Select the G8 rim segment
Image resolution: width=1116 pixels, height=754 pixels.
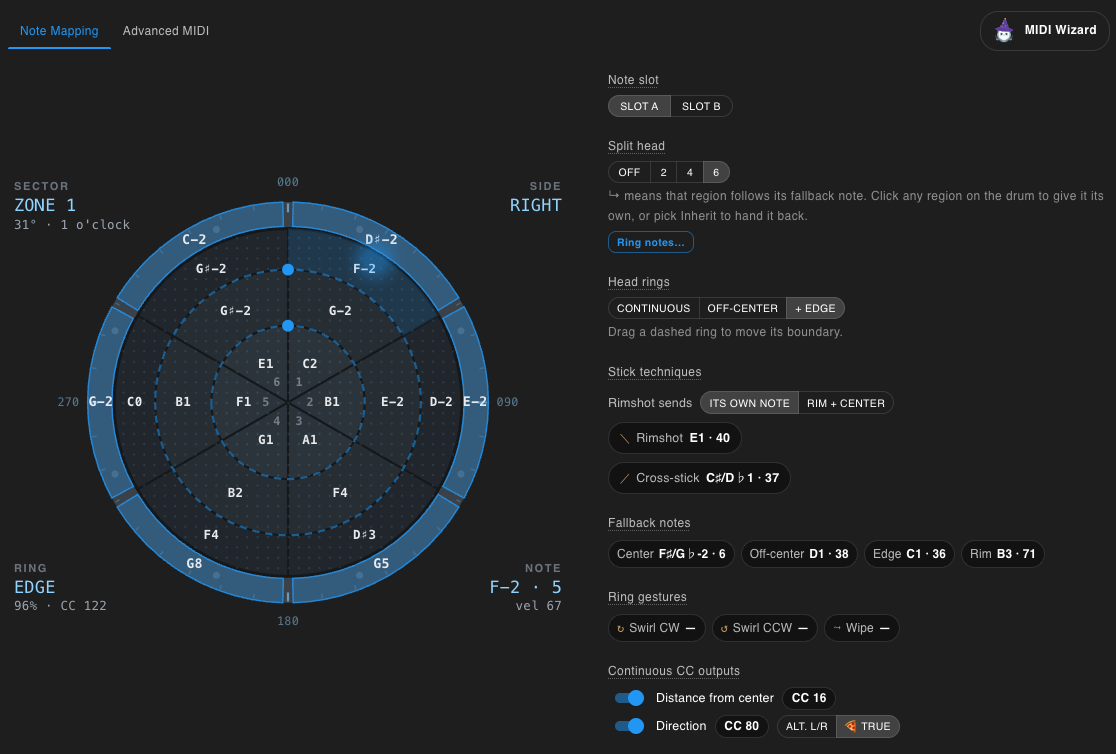pos(194,563)
